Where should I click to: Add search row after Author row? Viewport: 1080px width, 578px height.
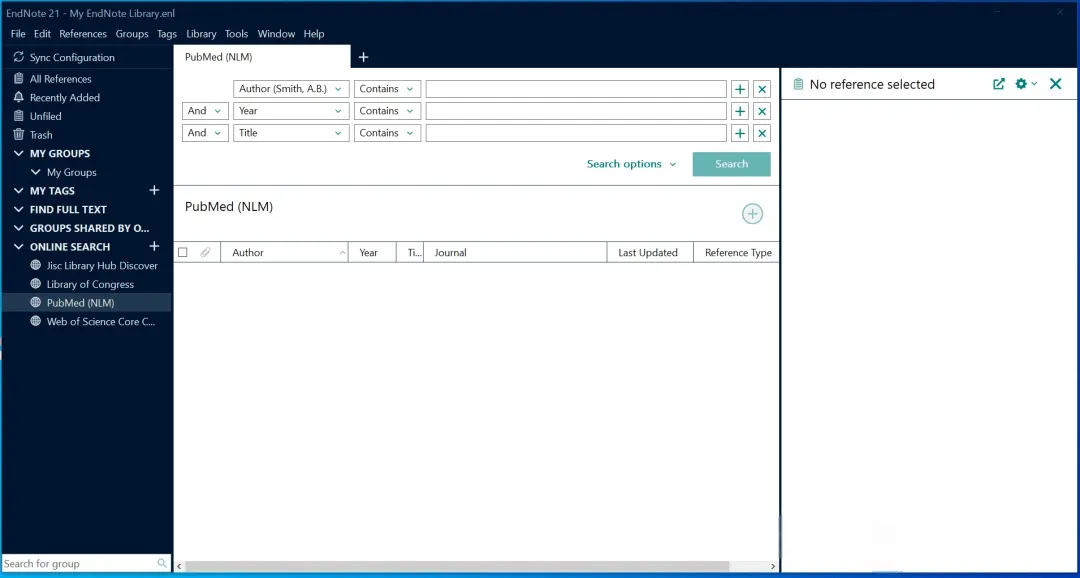pos(740,89)
